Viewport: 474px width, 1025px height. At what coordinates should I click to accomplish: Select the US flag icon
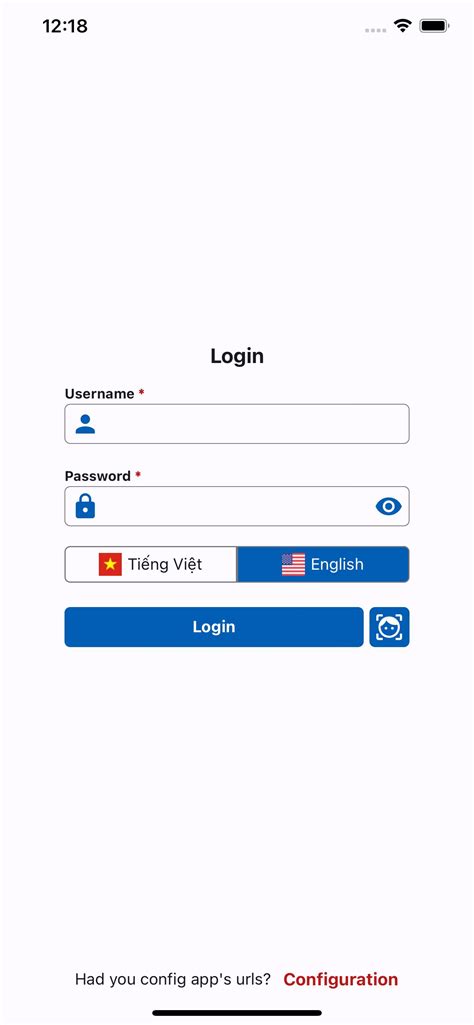294,564
